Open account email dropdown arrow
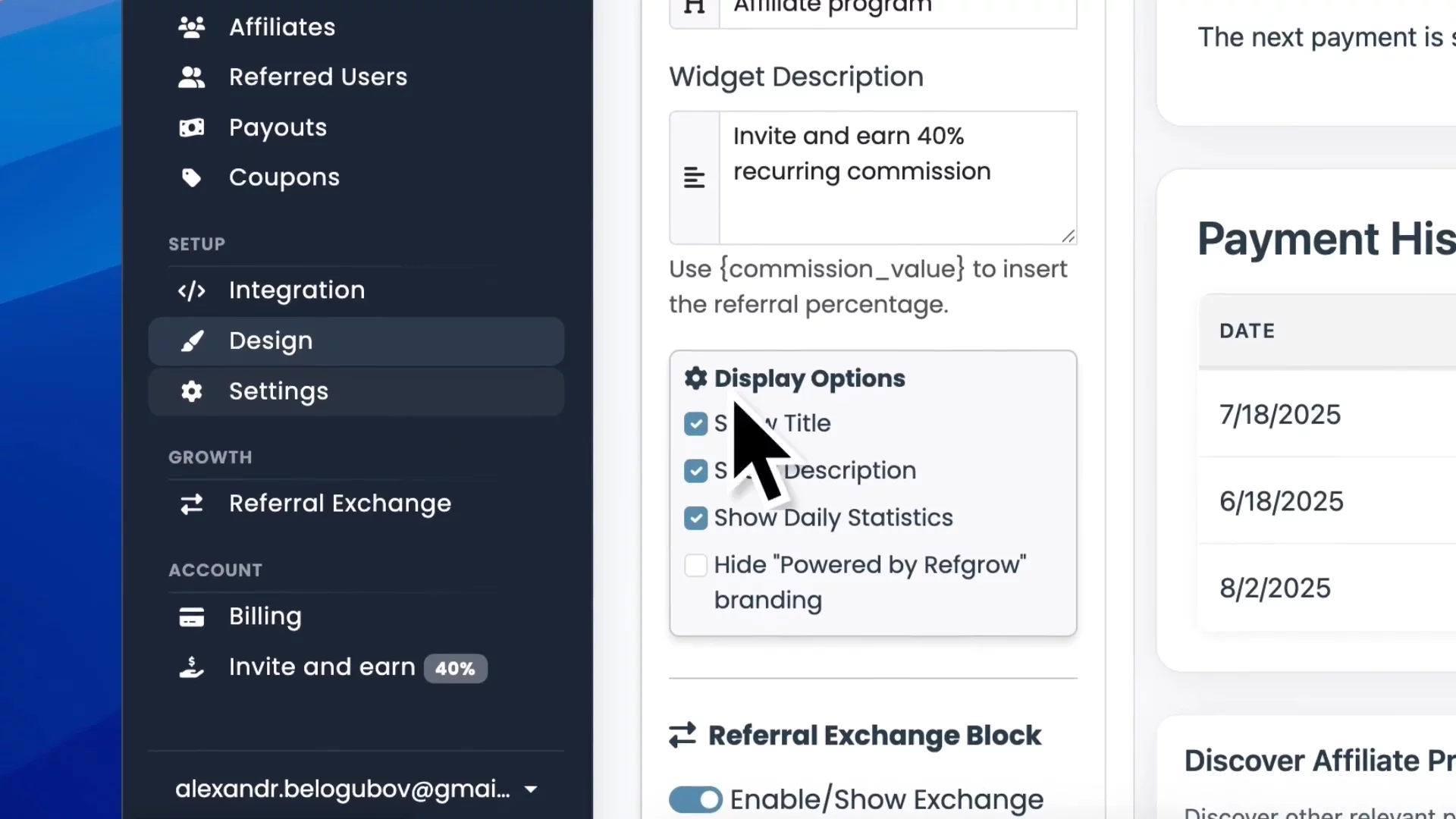Viewport: 1456px width, 819px height. 531,789
